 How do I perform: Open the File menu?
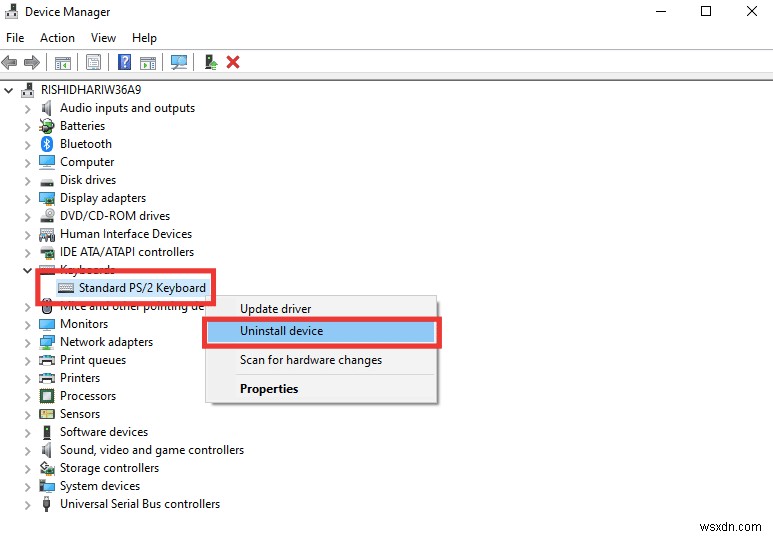(15, 38)
